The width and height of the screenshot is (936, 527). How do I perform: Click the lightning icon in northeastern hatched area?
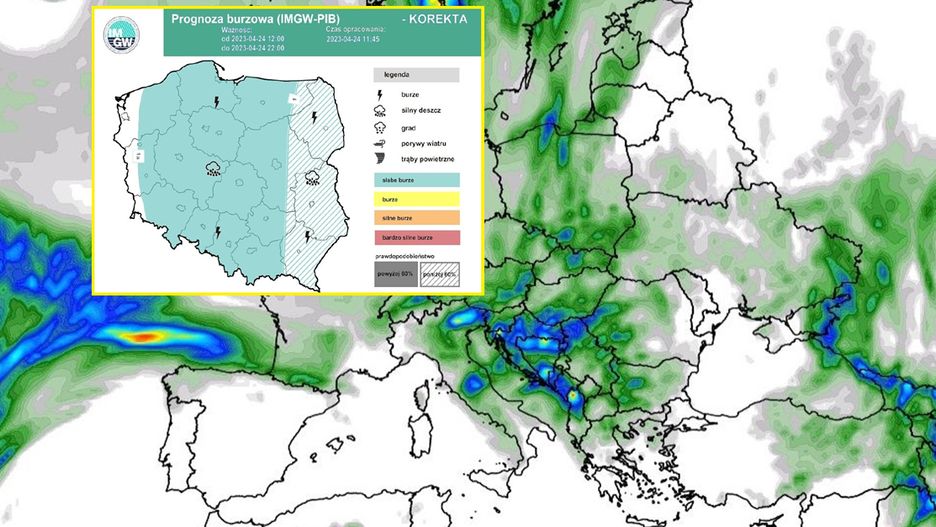coord(314,117)
